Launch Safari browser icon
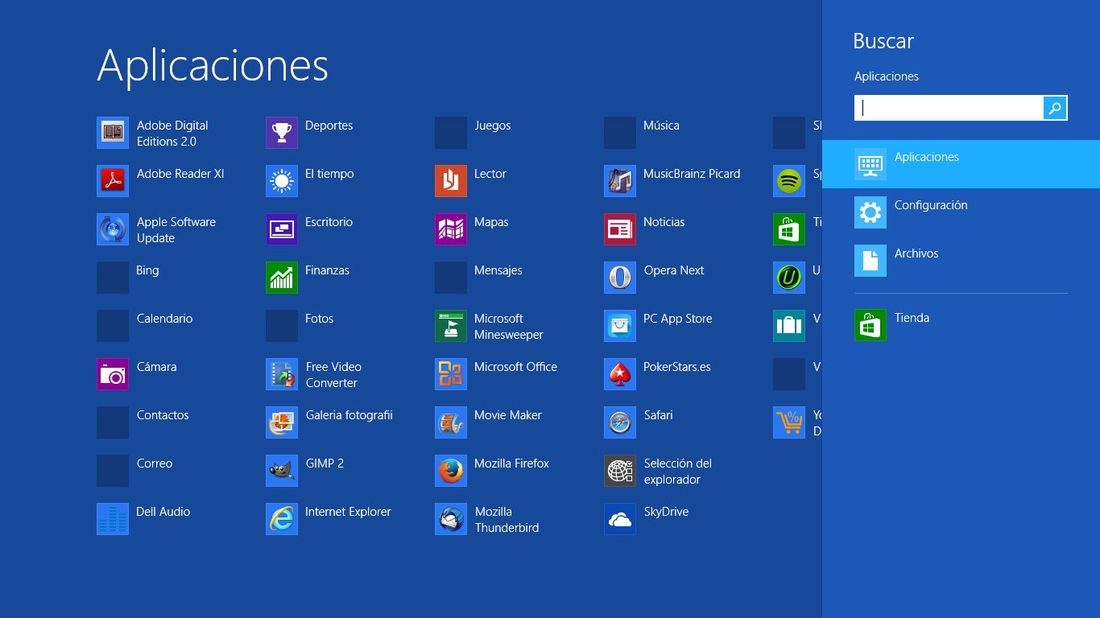Viewport: 1100px width, 618px height. (619, 422)
